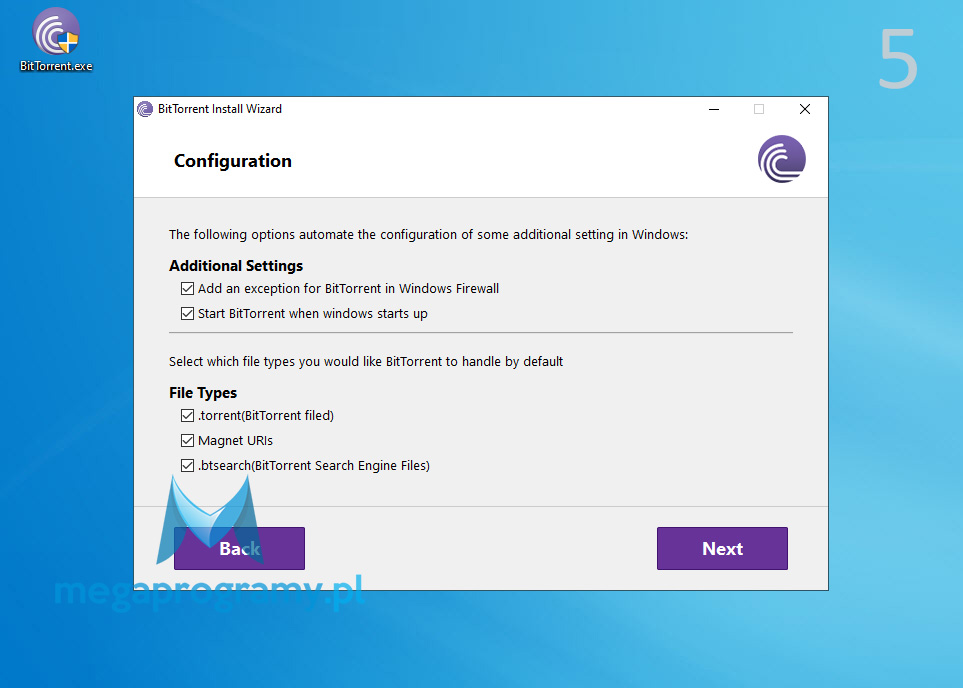The width and height of the screenshot is (963, 688).
Task: Disable Start BitTorrent when windows starts up
Action: point(187,314)
